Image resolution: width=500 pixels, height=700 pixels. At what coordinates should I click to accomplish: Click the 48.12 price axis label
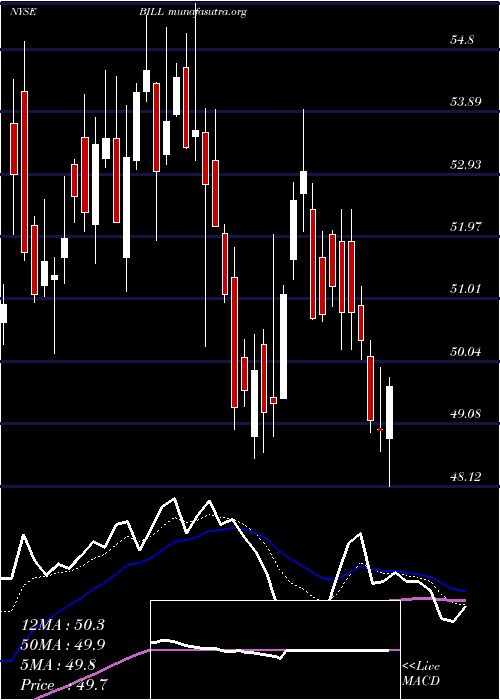(465, 477)
